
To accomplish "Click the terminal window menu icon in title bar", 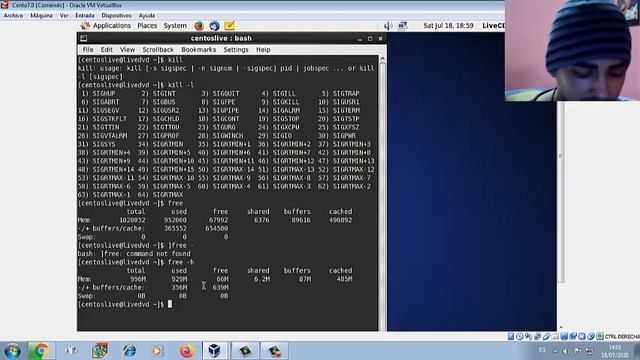I will pos(84,38).
